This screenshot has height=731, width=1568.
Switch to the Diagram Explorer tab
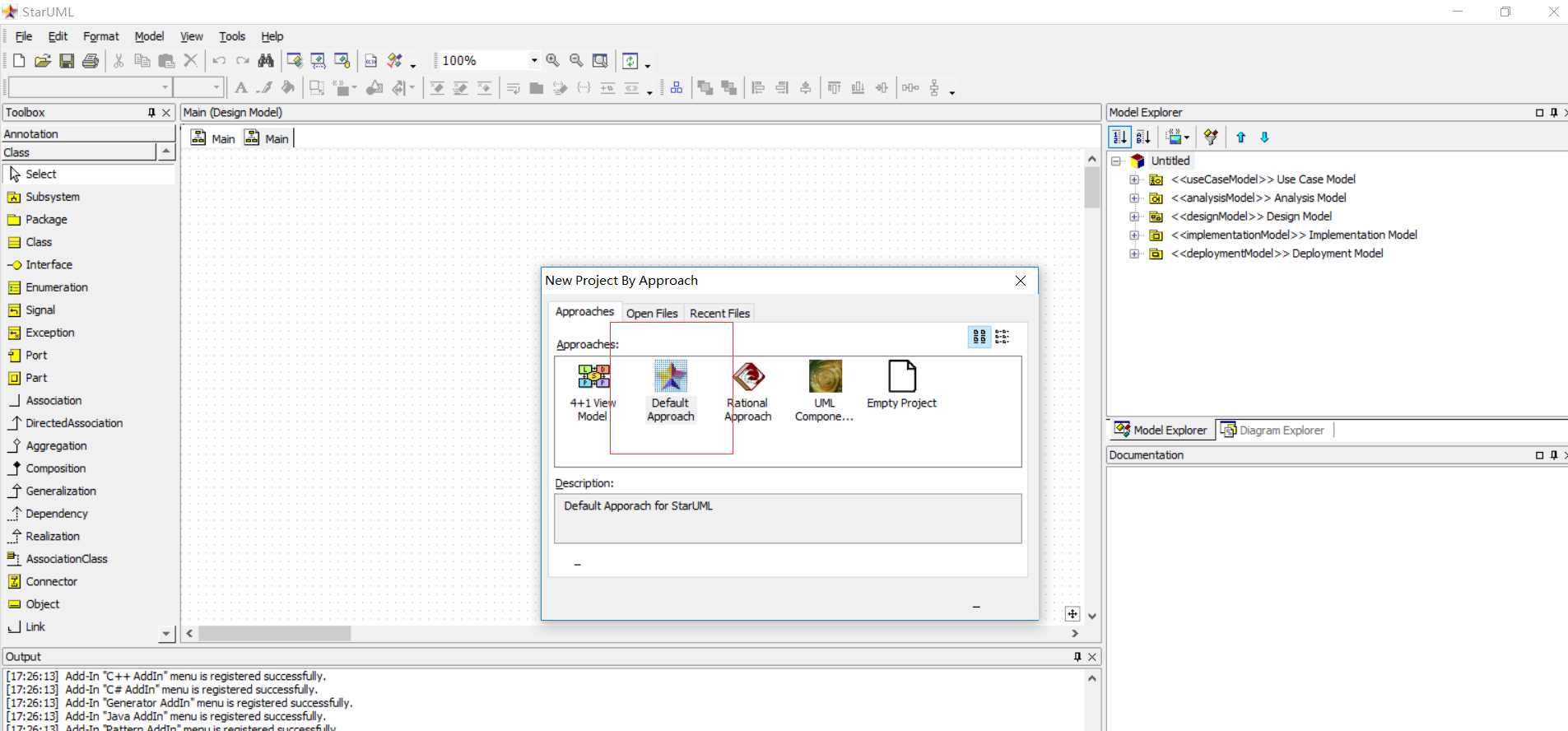click(1273, 431)
